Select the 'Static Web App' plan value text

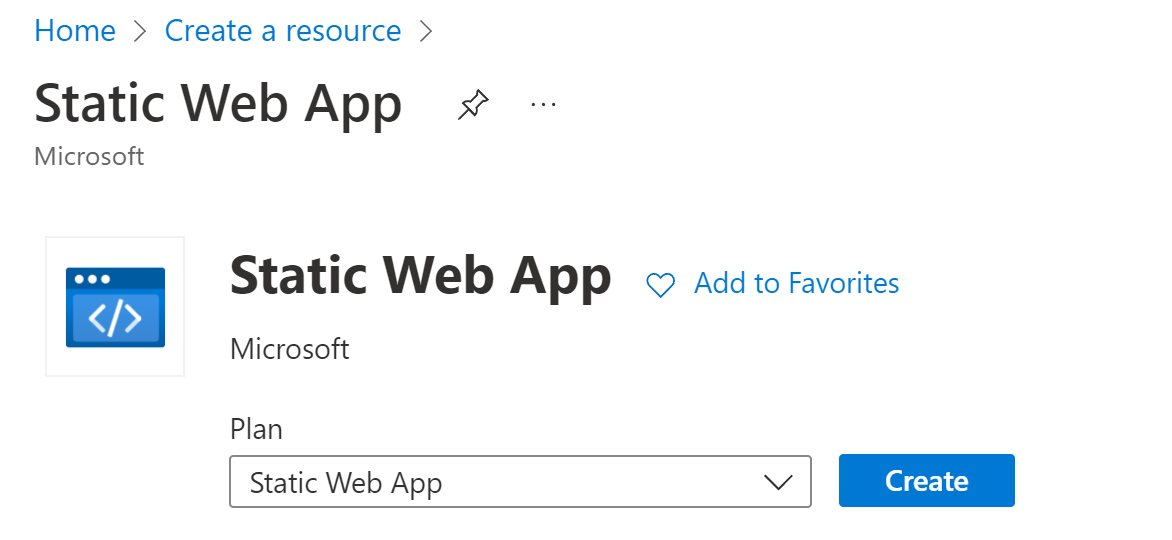point(346,483)
